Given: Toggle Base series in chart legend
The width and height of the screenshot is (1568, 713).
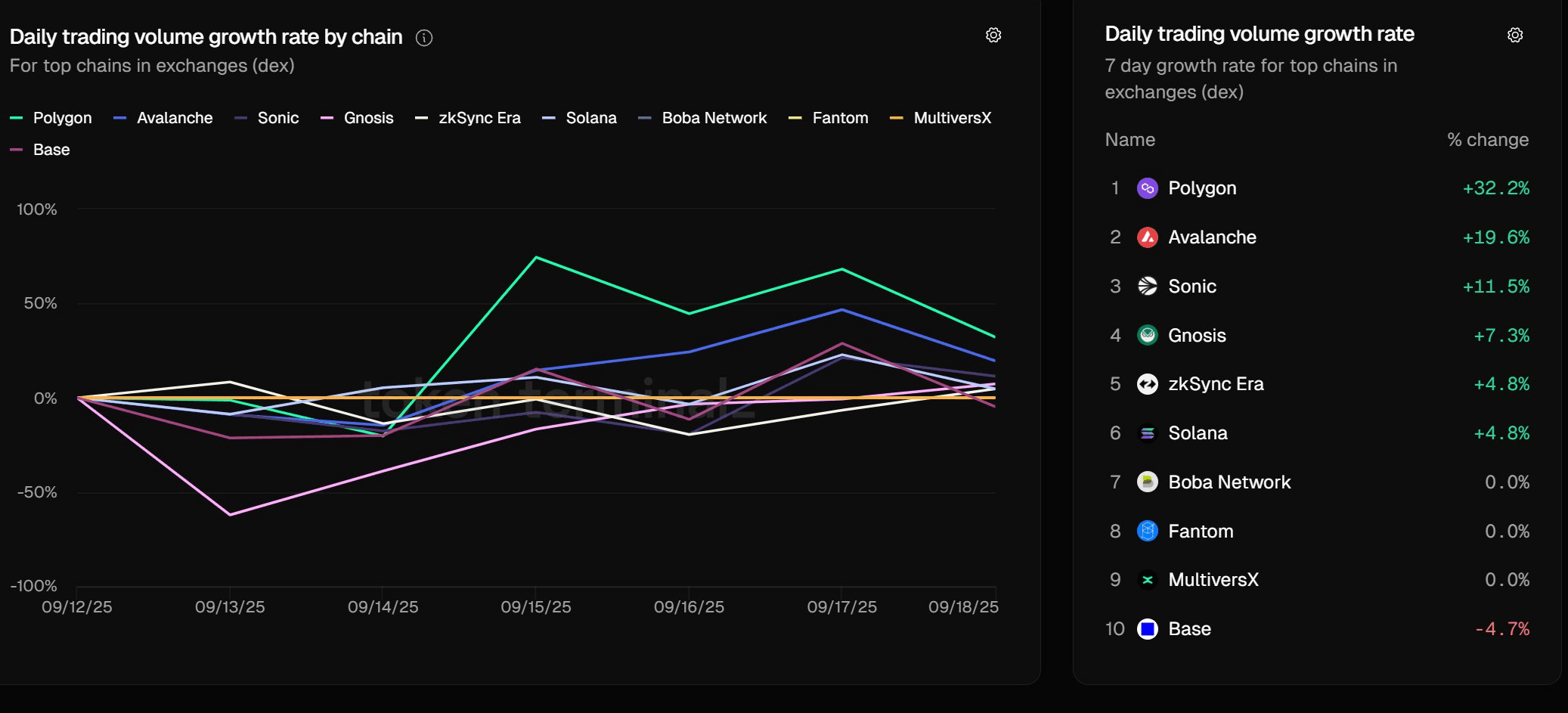Looking at the screenshot, I should pos(39,150).
